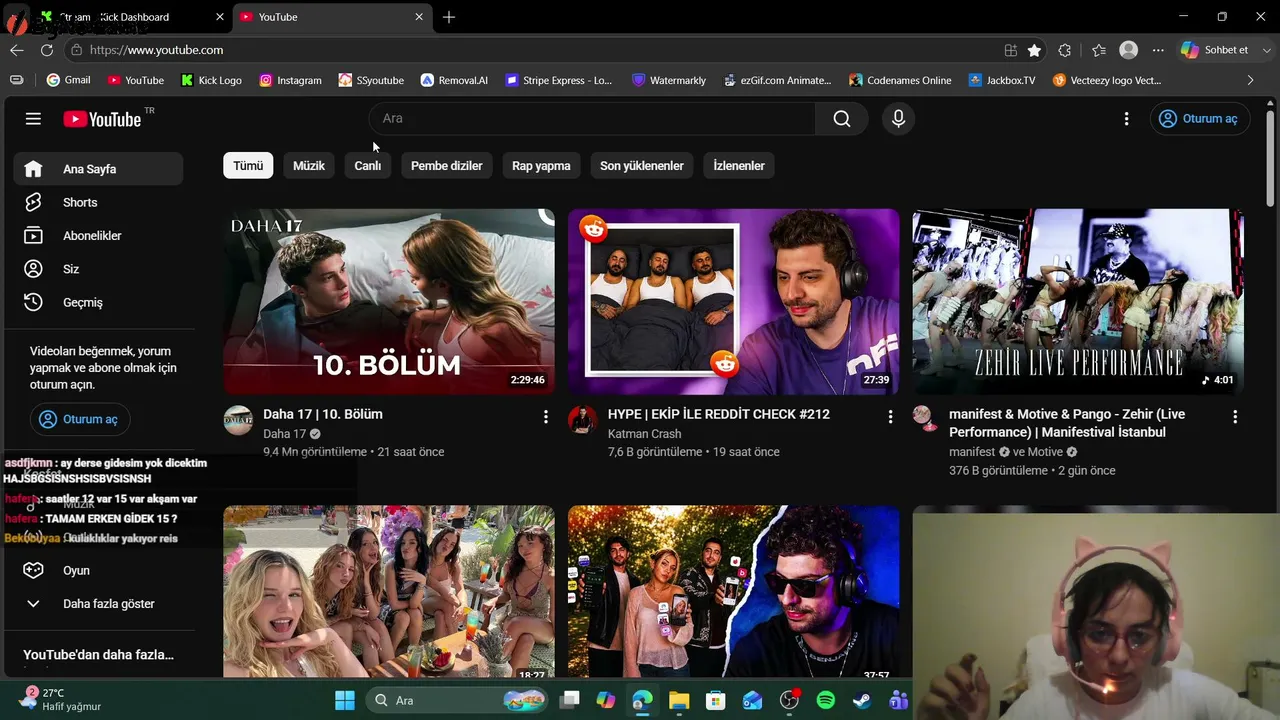This screenshot has width=1280, height=720.
Task: Click Oturum aç in the sidebar
Action: click(80, 419)
